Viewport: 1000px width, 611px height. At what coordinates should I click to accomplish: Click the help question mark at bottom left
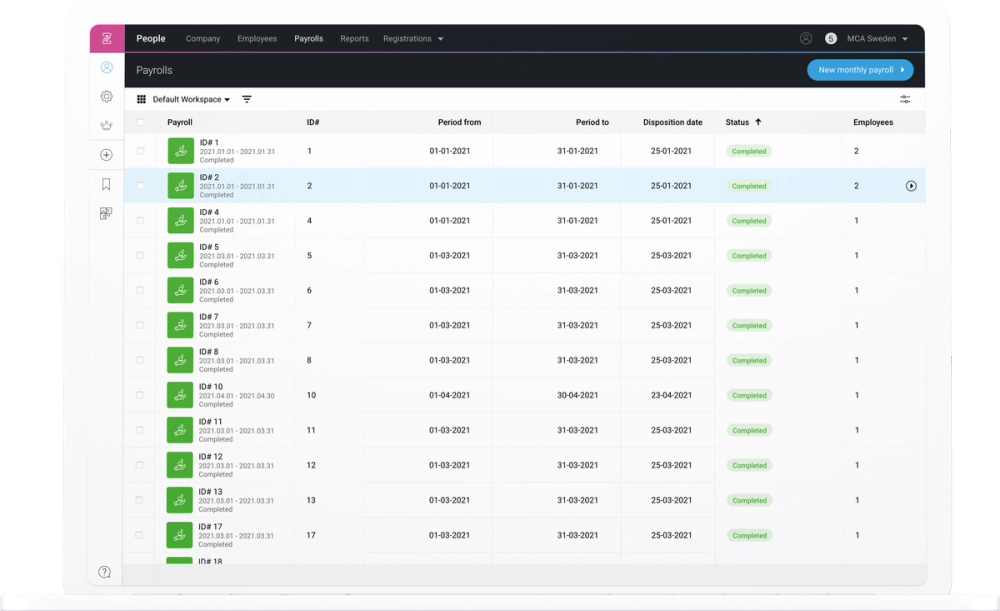(x=105, y=572)
